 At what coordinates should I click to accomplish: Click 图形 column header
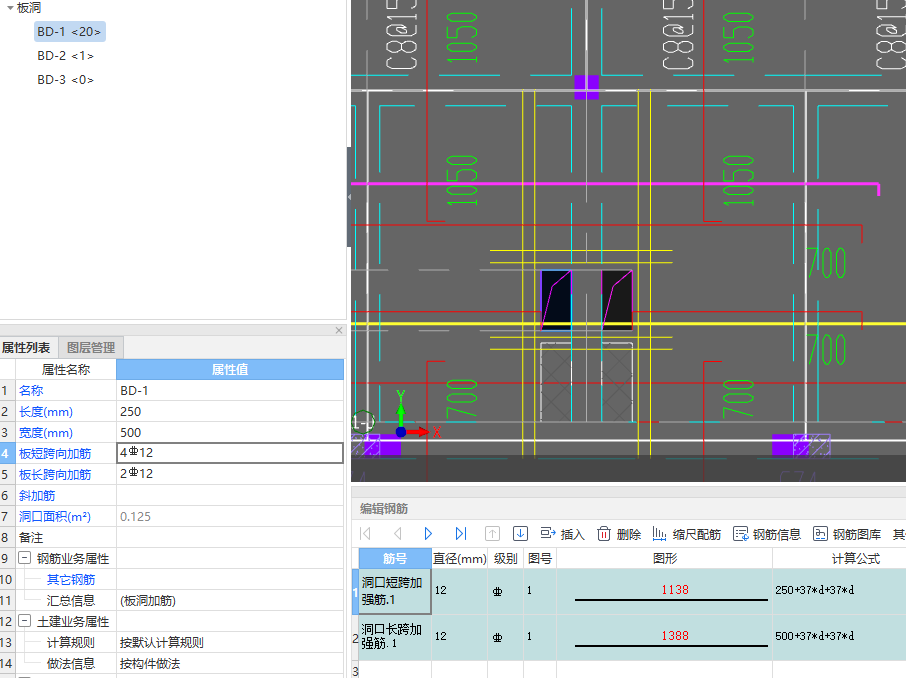[x=664, y=558]
